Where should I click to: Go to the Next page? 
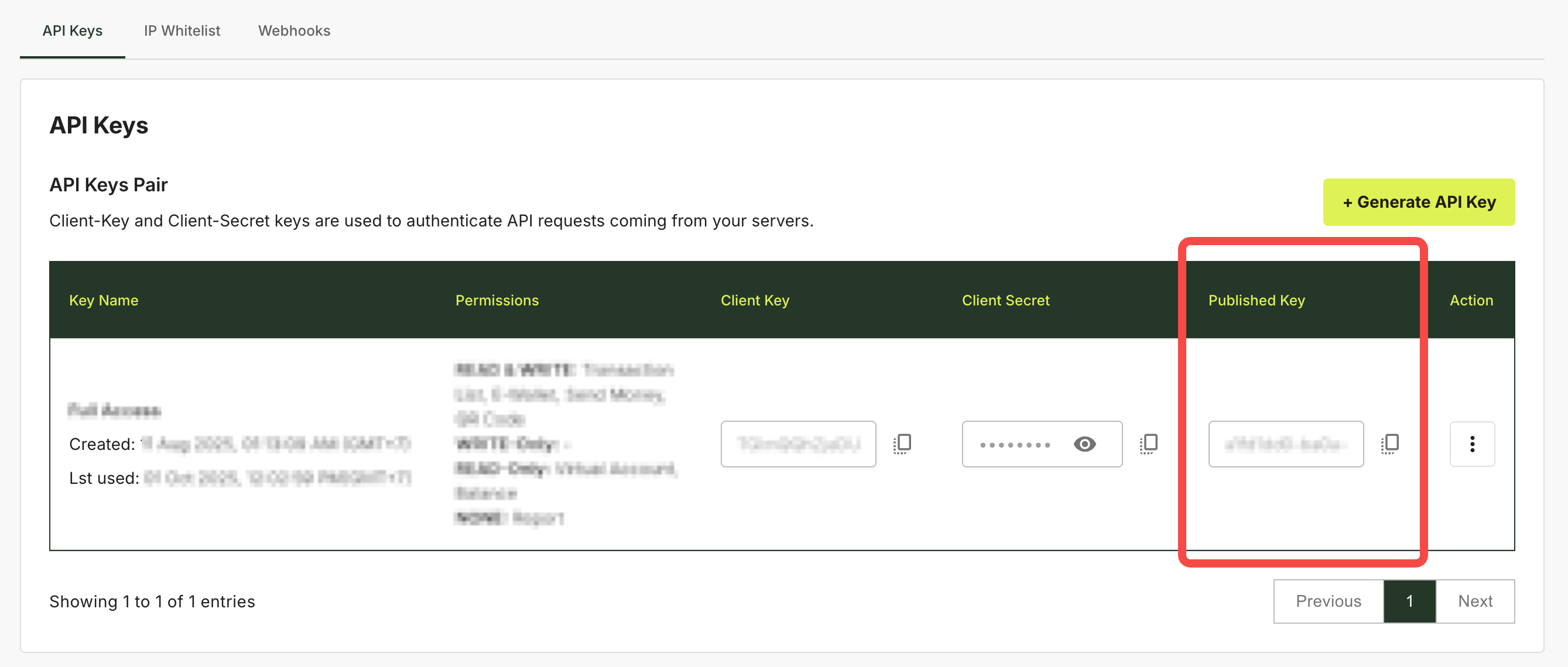coord(1475,601)
